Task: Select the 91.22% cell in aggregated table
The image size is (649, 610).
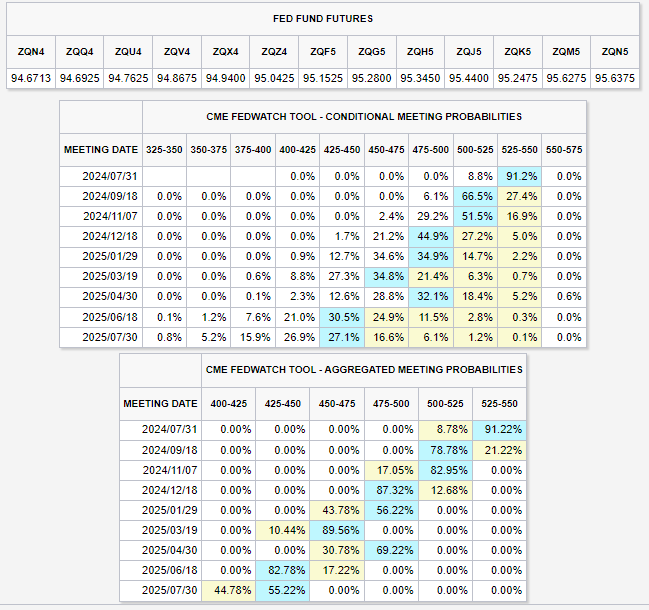Action: pyautogui.click(x=495, y=428)
